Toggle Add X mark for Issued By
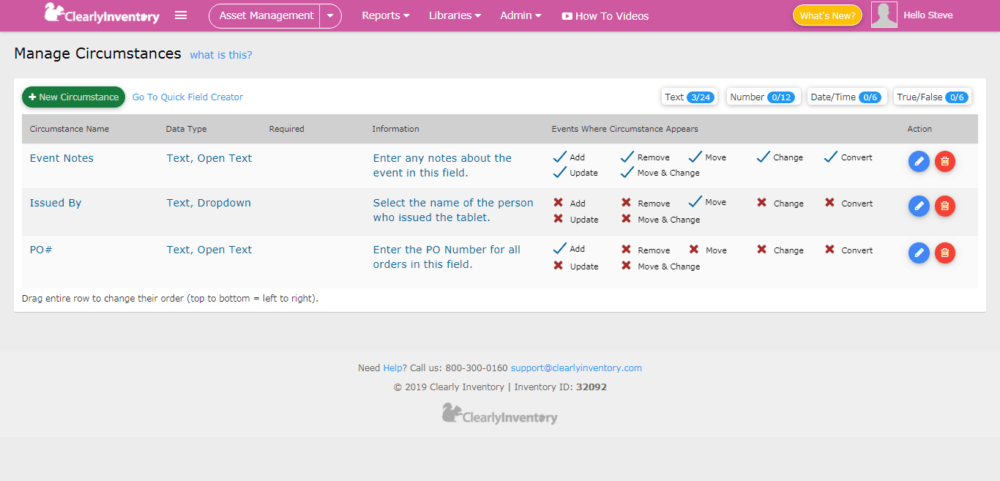 coord(559,203)
